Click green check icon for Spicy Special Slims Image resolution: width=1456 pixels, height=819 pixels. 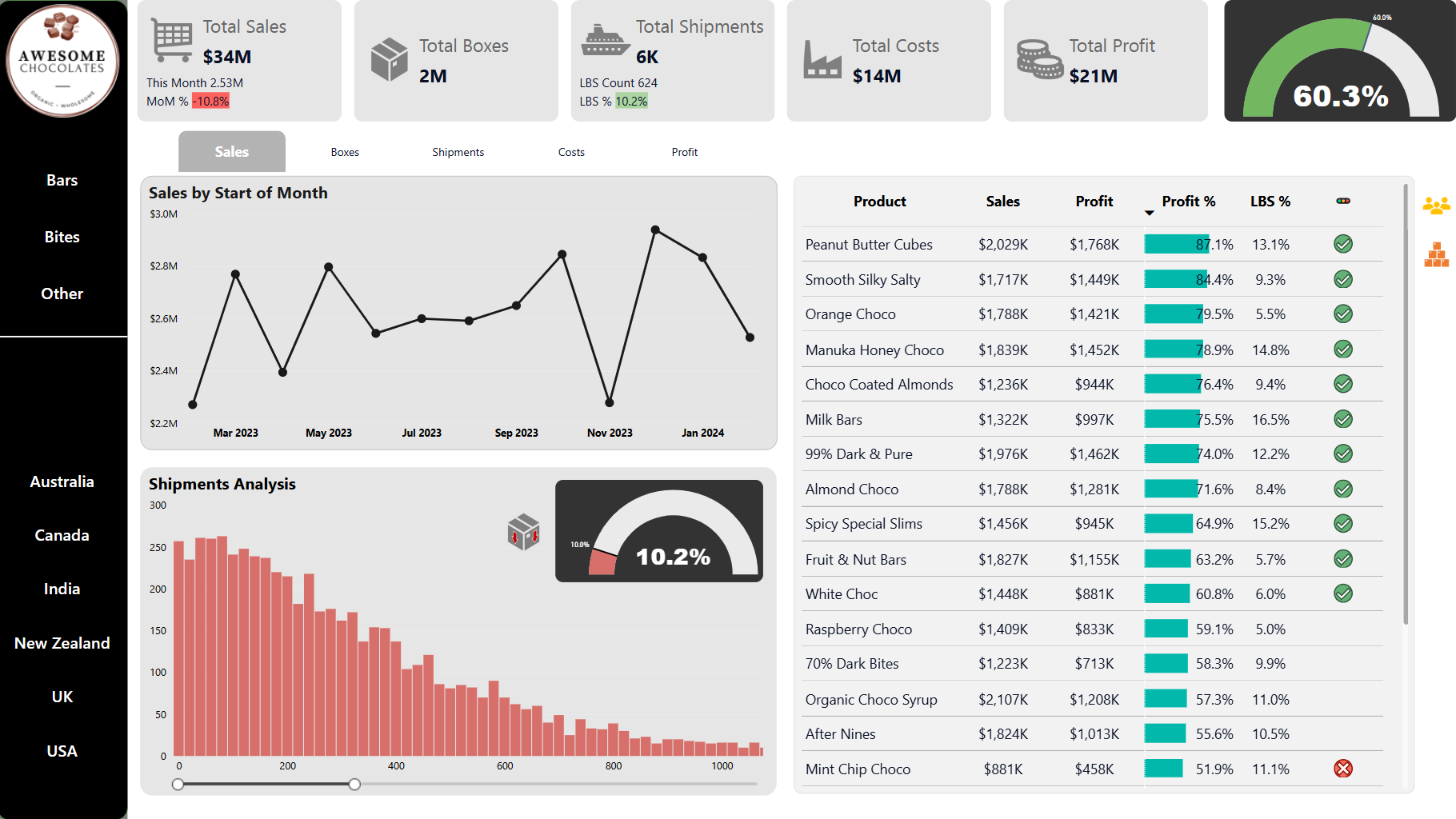click(1343, 523)
